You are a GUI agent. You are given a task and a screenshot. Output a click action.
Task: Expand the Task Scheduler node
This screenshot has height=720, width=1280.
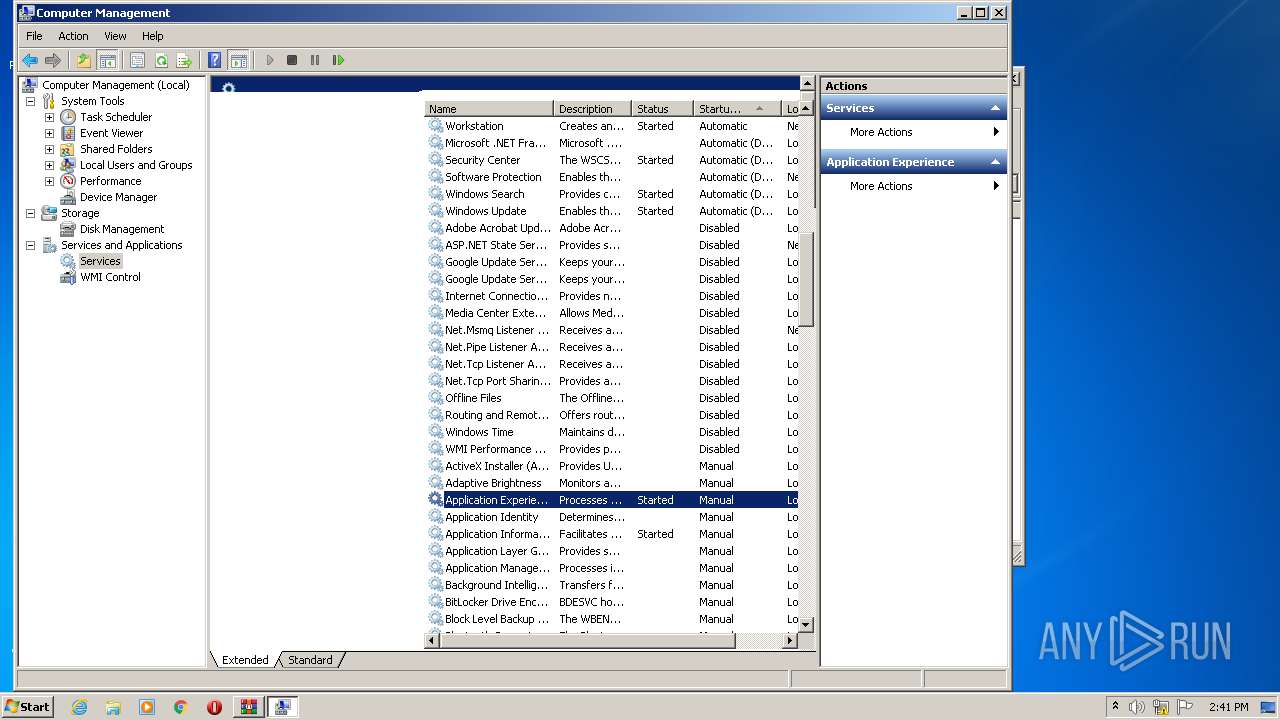click(x=49, y=117)
